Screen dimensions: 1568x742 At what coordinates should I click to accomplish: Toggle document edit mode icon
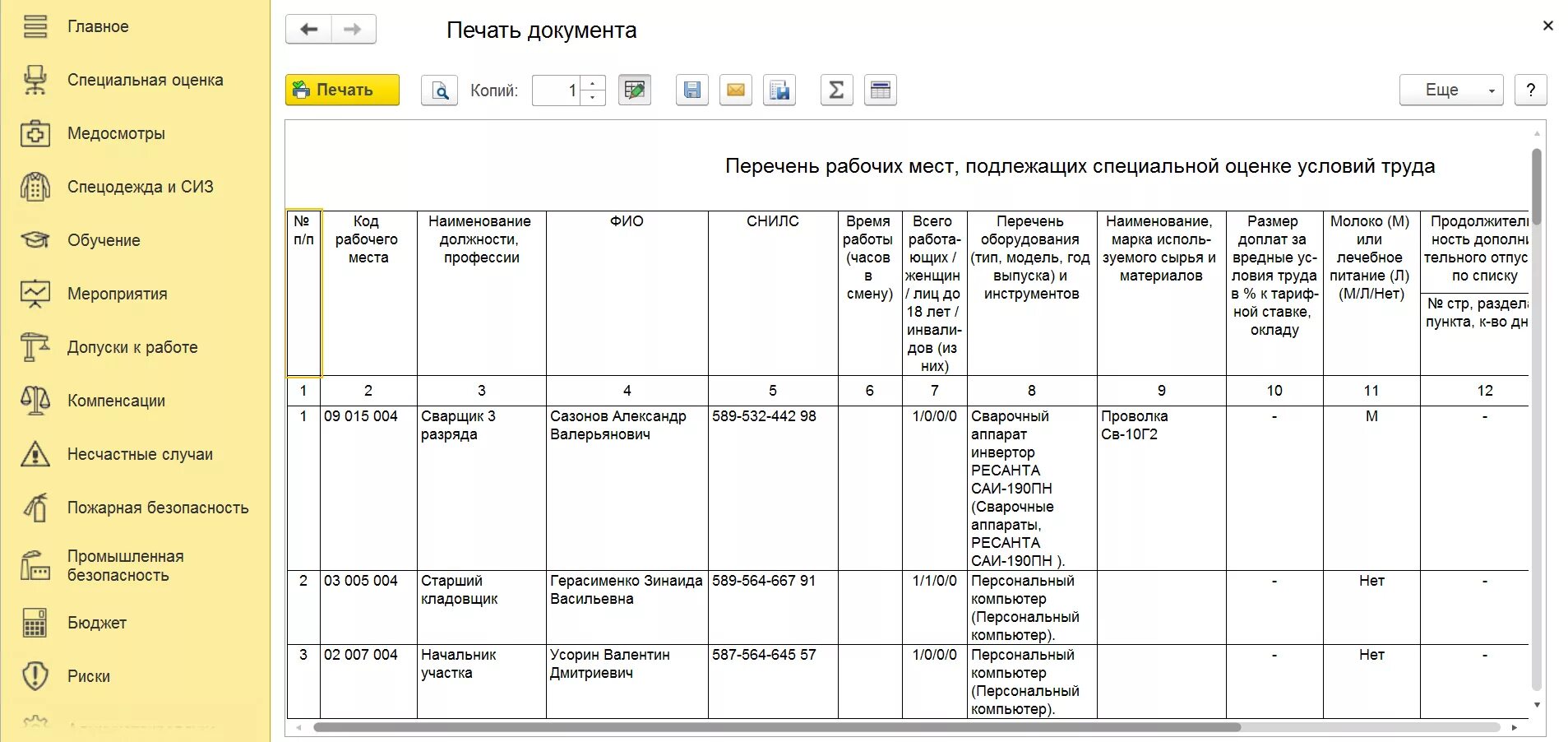pos(635,90)
